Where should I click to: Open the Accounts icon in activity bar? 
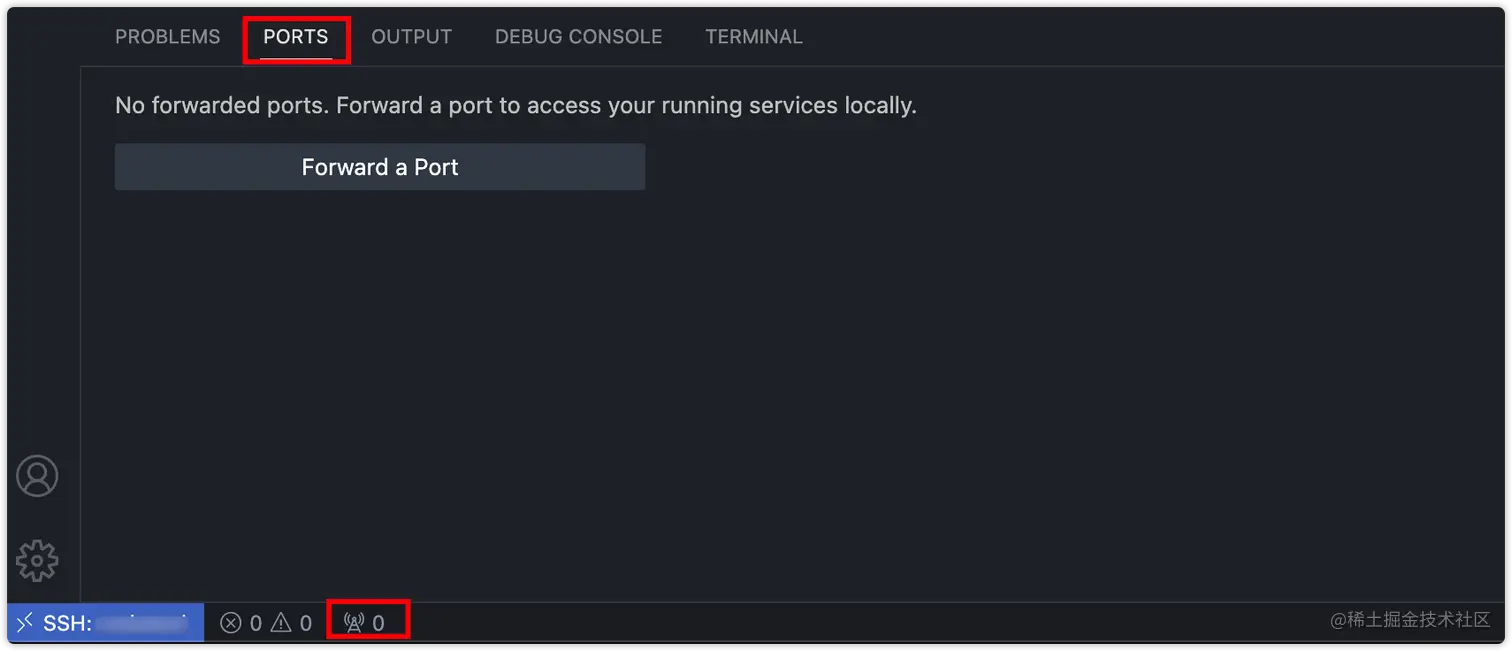pos(38,476)
